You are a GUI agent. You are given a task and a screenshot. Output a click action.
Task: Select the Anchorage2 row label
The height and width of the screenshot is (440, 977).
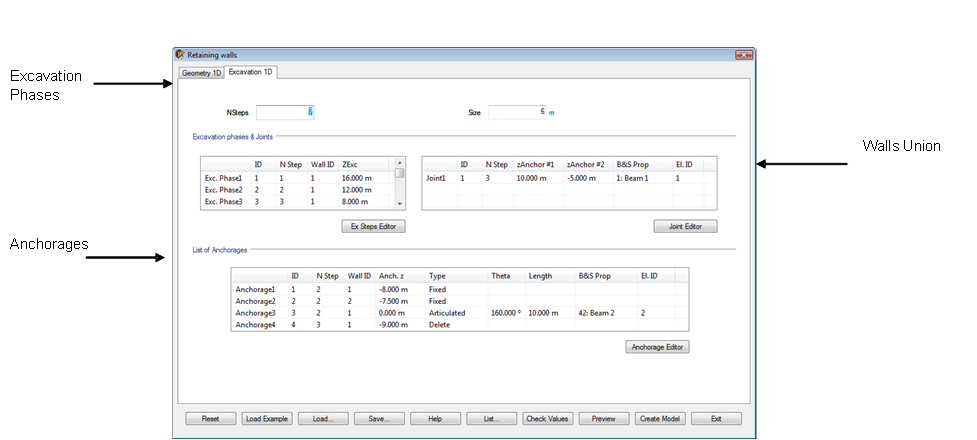[255, 302]
